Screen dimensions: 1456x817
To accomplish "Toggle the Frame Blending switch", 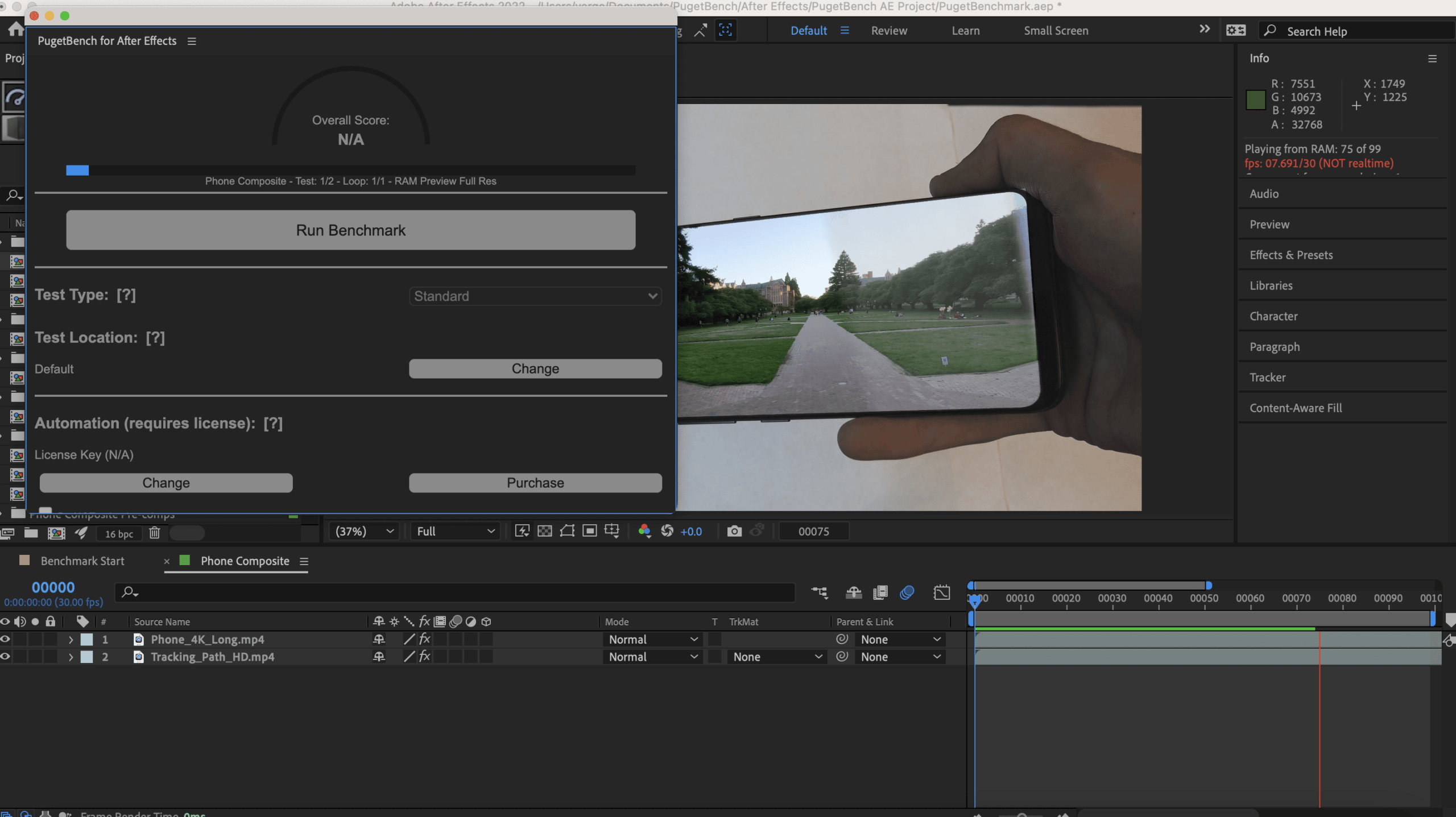I will (880, 592).
